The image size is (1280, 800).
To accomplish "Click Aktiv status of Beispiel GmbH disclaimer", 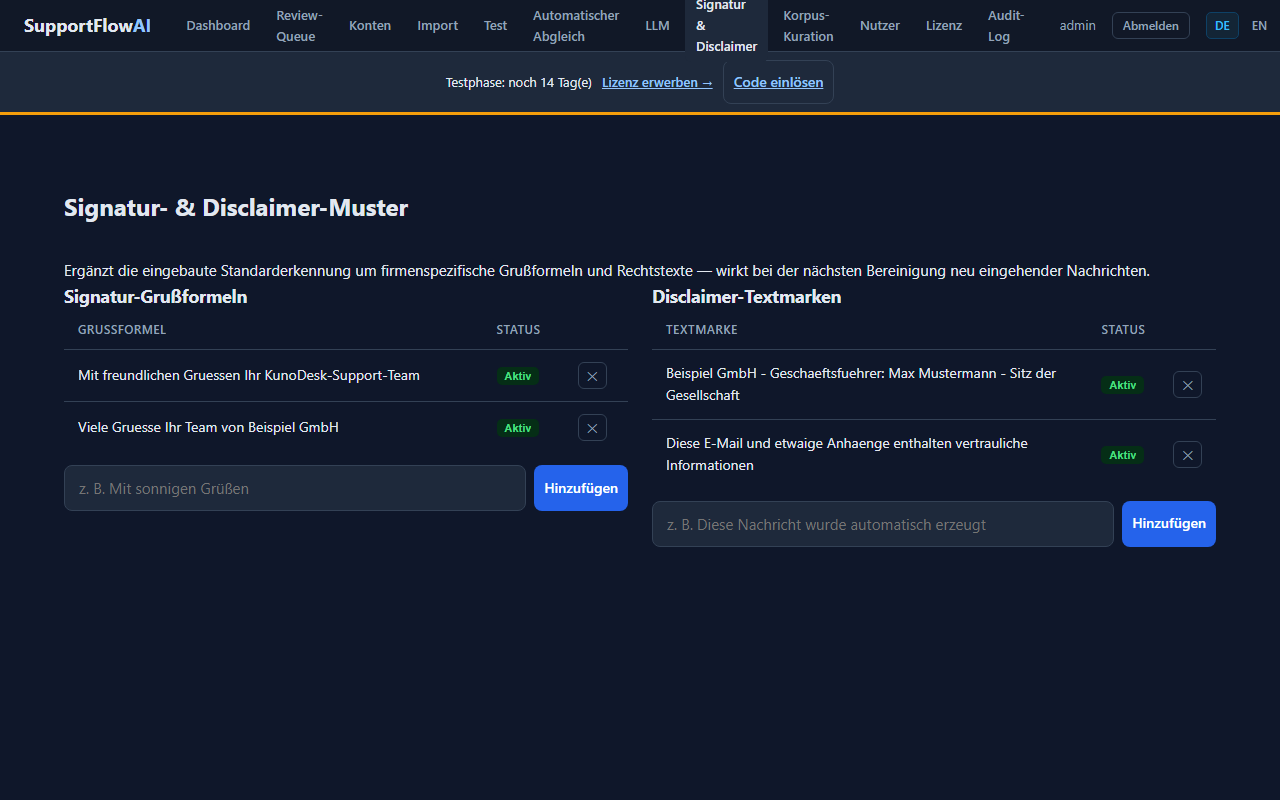I will [x=1123, y=385].
